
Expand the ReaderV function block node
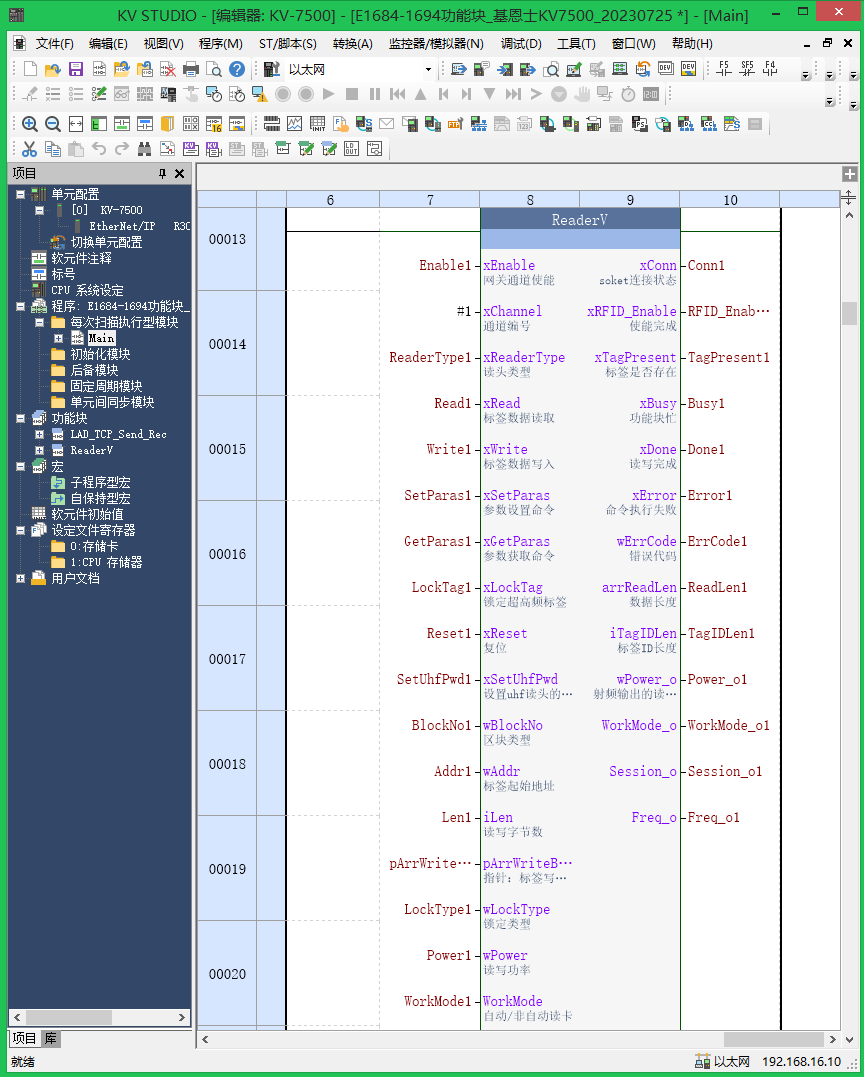pyautogui.click(x=40, y=451)
